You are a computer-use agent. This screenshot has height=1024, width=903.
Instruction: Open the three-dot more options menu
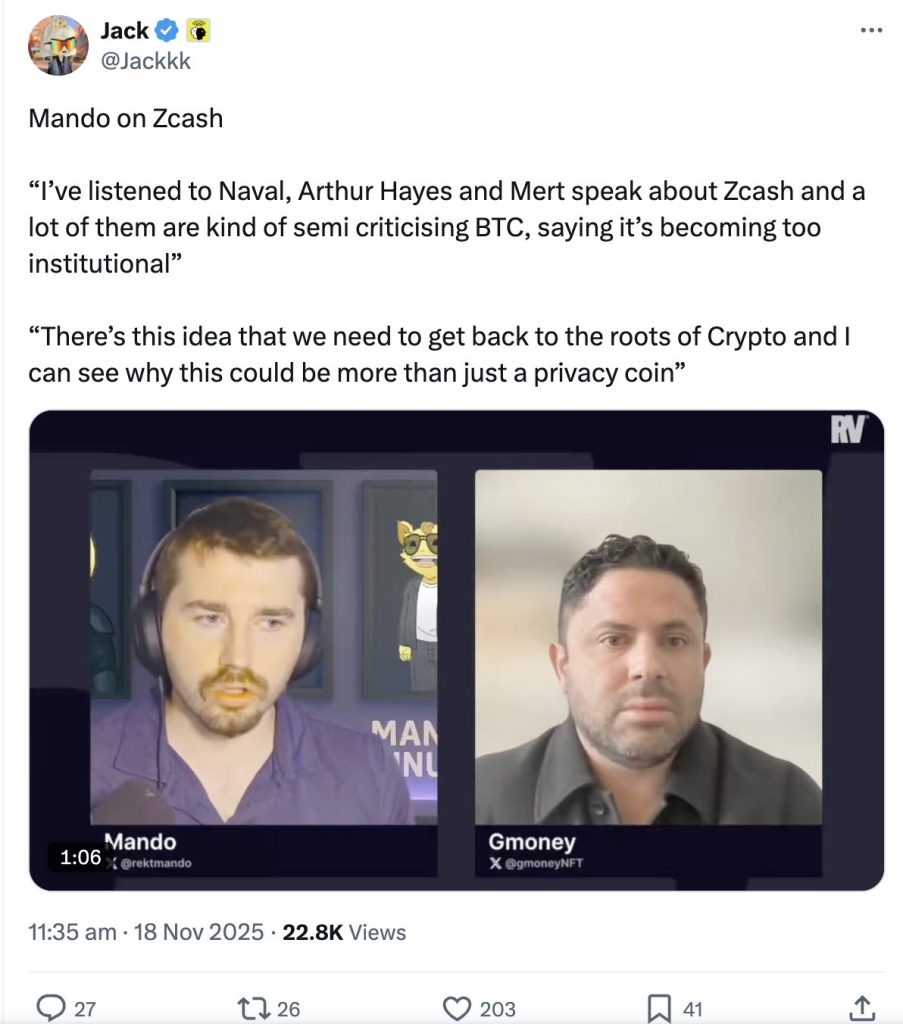[871, 31]
